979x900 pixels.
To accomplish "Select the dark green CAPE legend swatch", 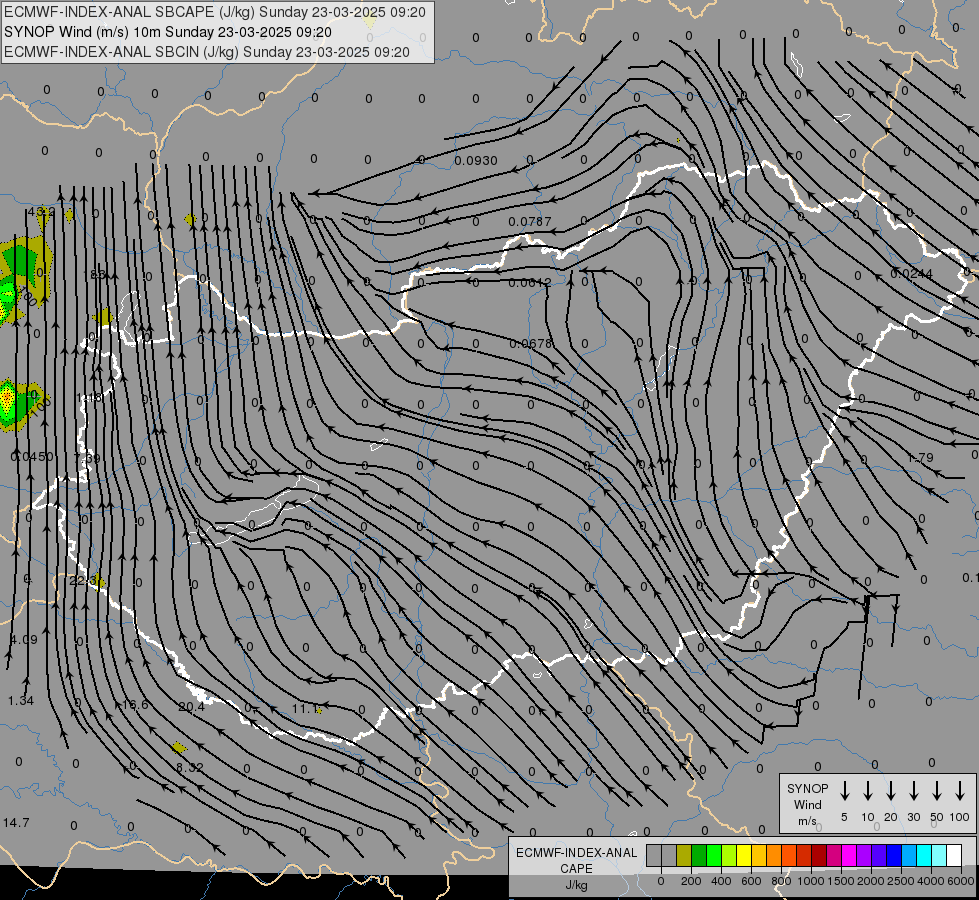I will click(x=699, y=855).
